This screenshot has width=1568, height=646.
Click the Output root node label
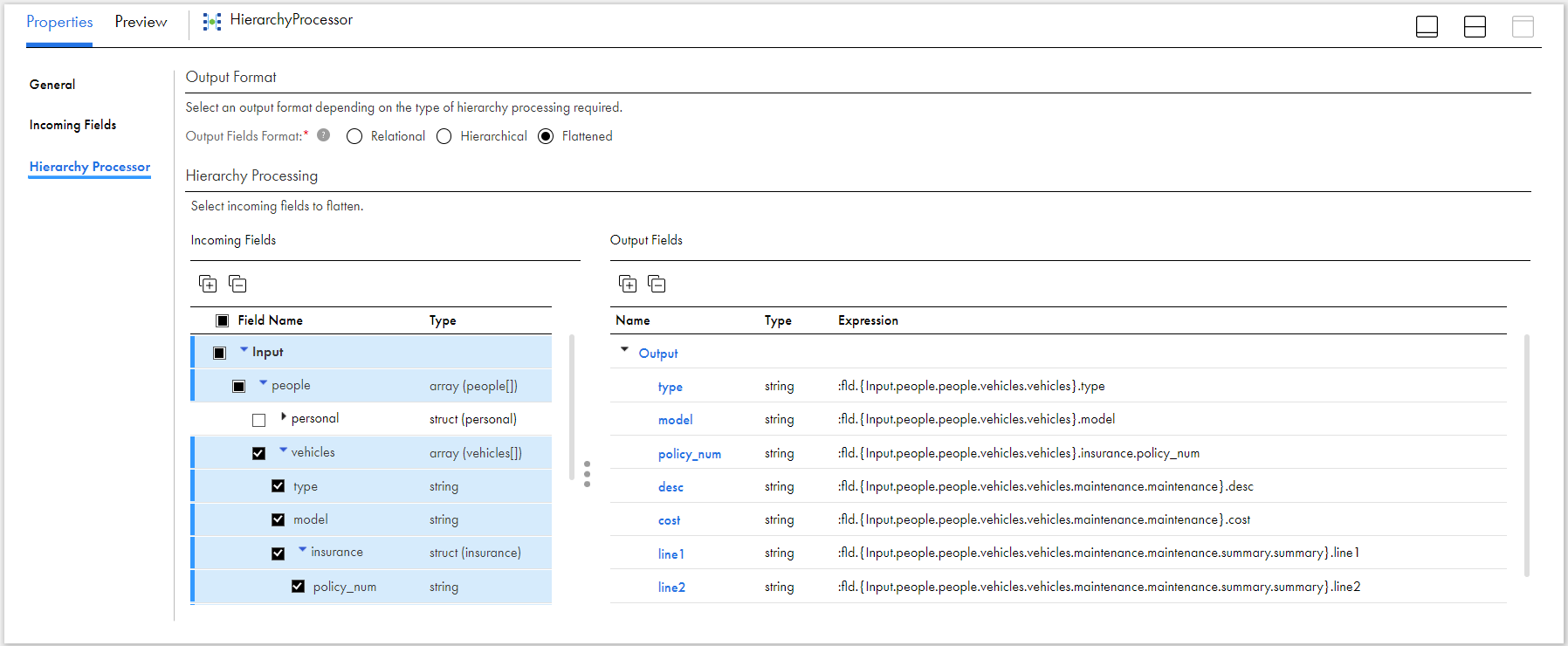click(658, 354)
